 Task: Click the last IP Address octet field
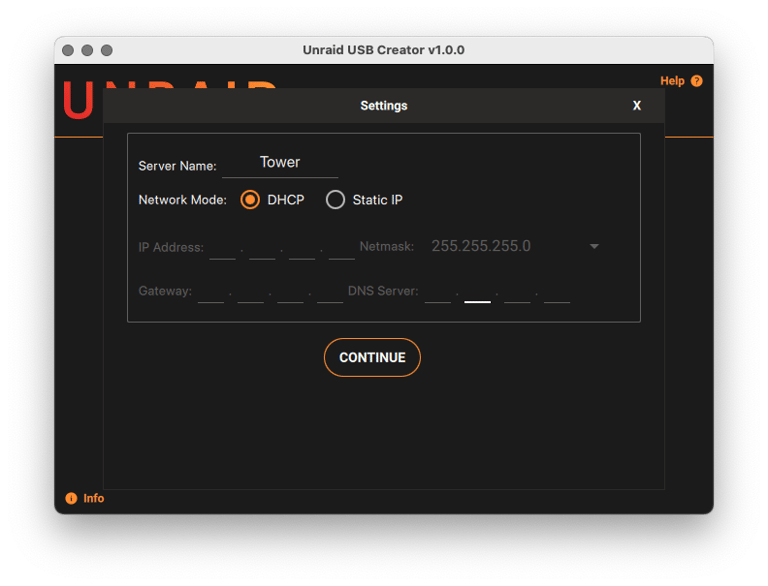pyautogui.click(x=342, y=248)
